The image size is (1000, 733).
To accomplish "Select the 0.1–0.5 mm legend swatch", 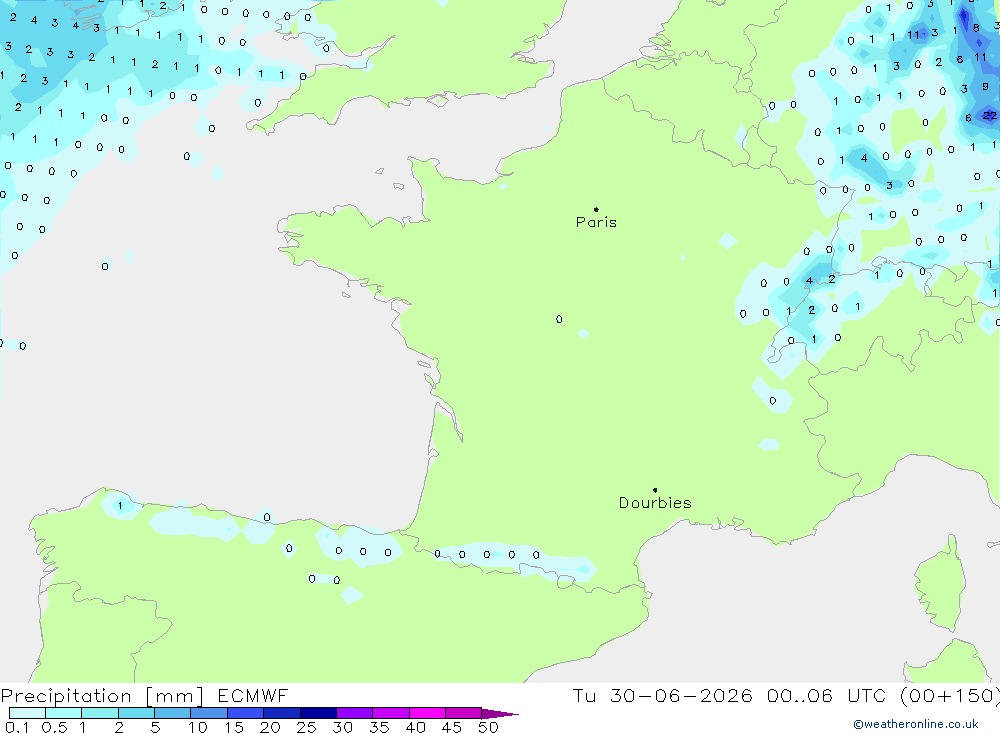I will click(27, 713).
